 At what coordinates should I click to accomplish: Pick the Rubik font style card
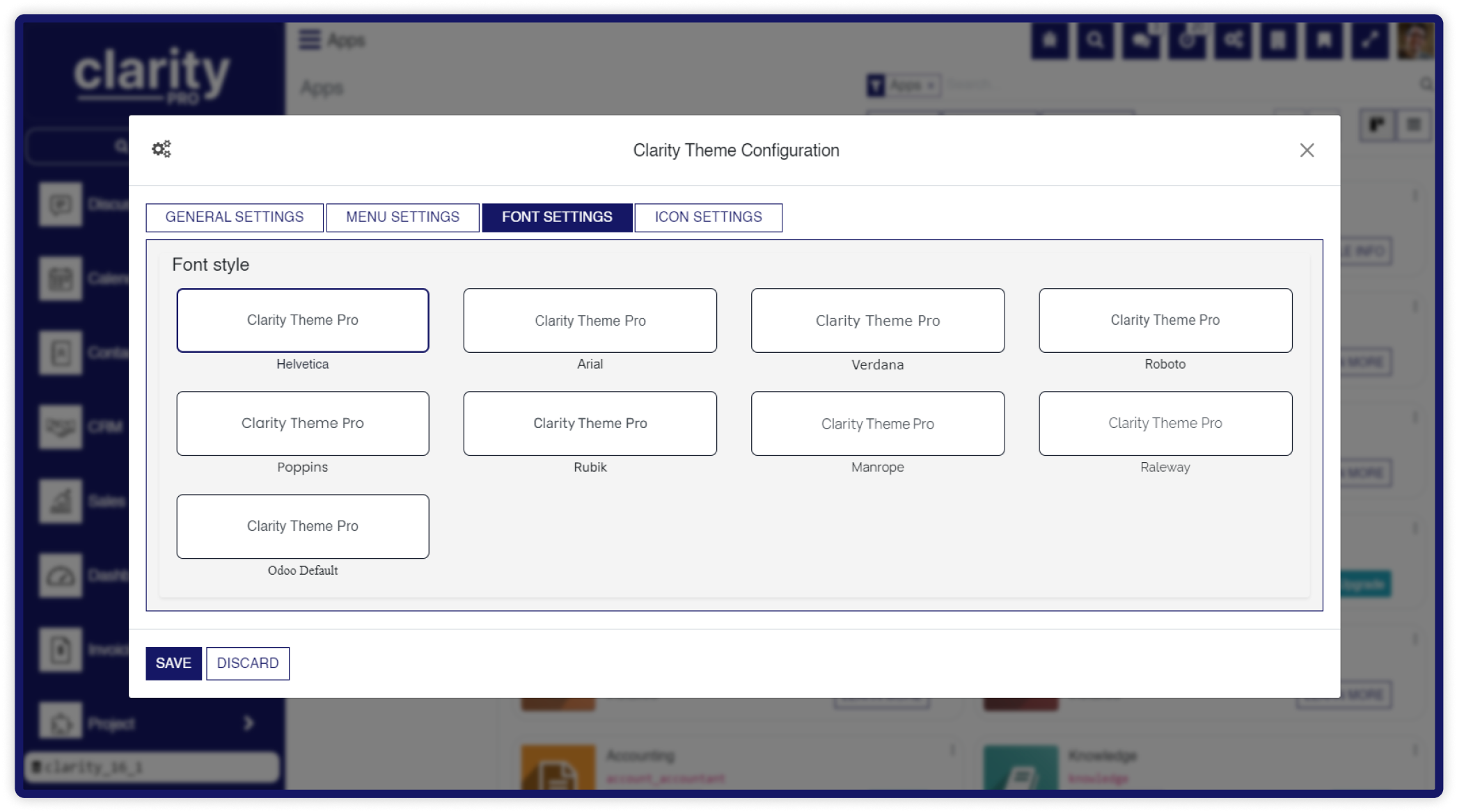590,423
